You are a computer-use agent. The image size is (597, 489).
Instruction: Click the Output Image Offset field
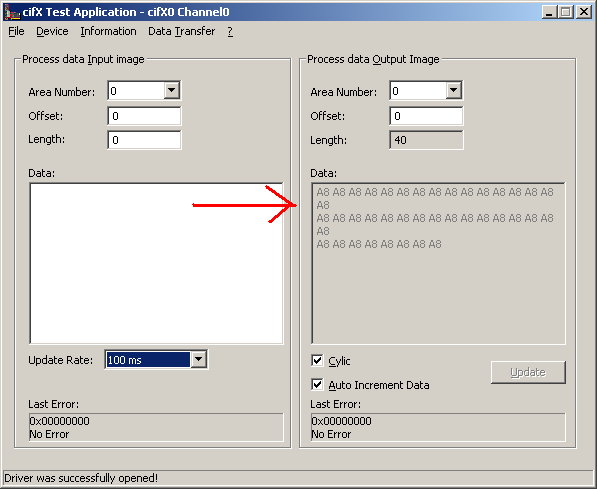coord(426,116)
